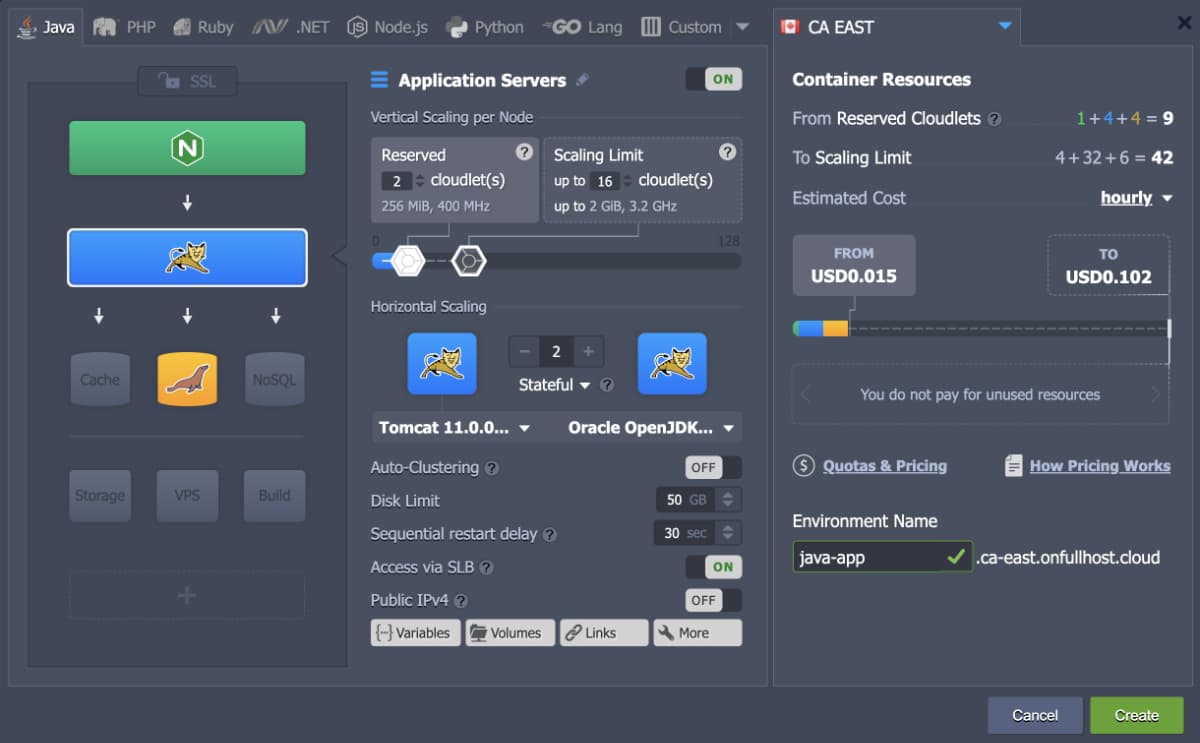Enable Auto-Clustering toggle
1200x743 pixels.
[714, 467]
